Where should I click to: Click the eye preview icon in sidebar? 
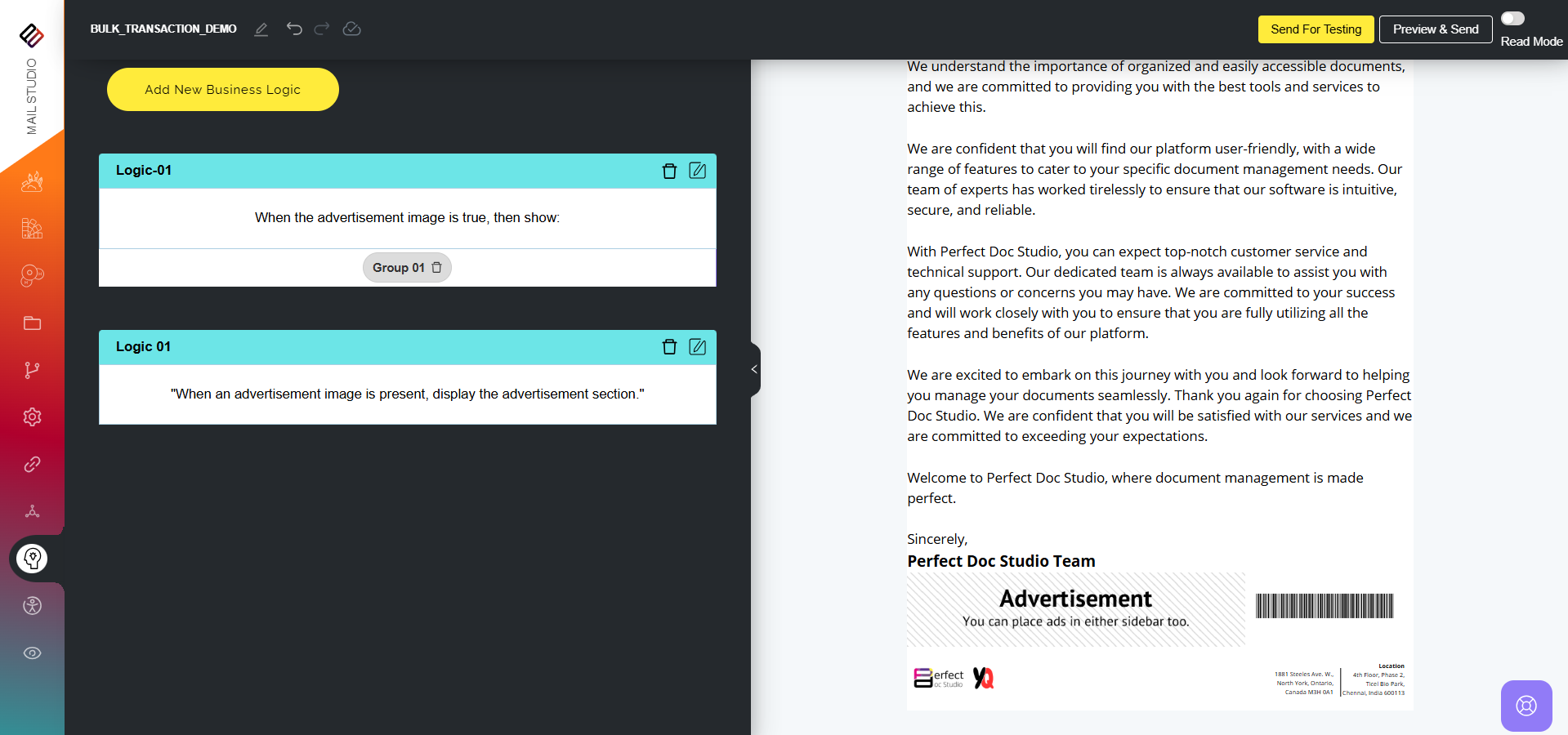coord(32,653)
